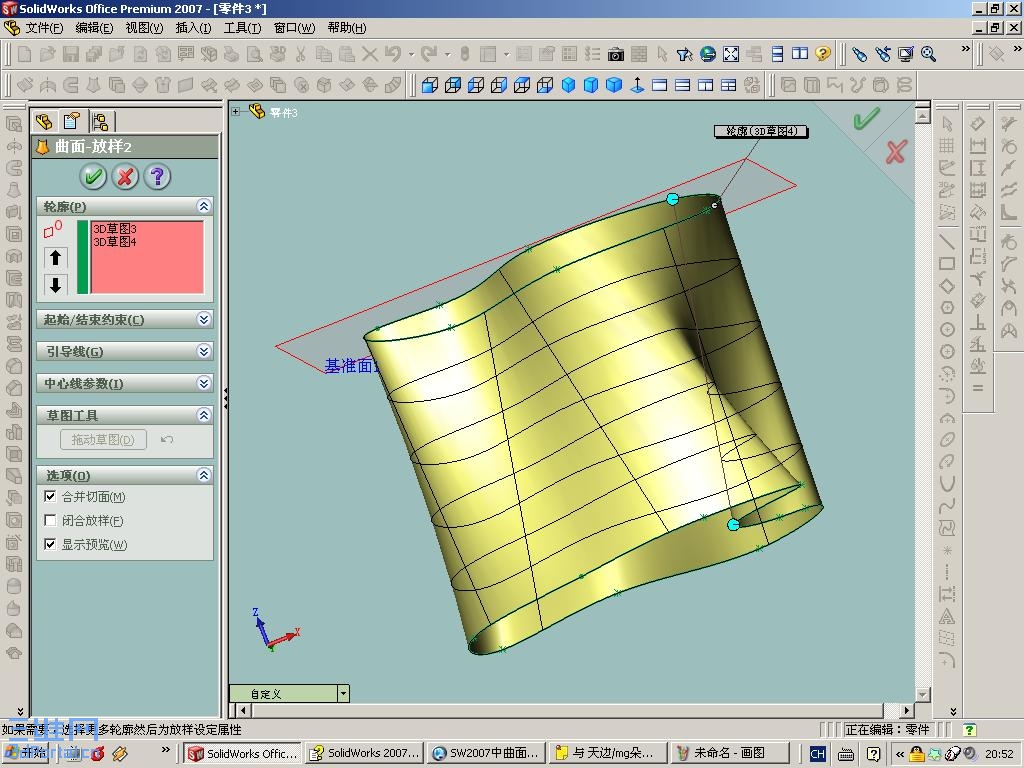
Task: Select the Rectangle sketch tool
Action: tap(947, 264)
